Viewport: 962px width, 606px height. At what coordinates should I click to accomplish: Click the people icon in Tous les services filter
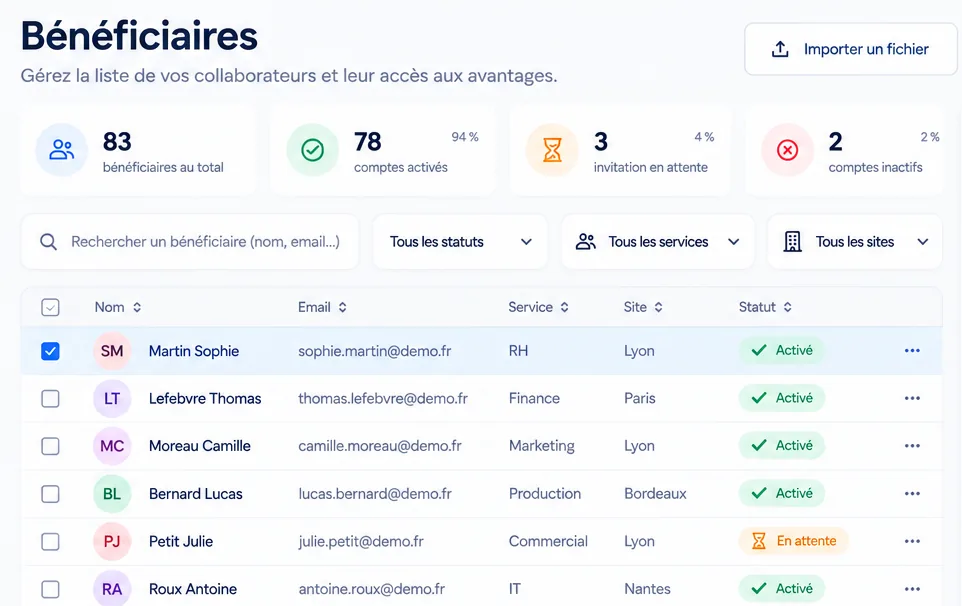point(586,242)
